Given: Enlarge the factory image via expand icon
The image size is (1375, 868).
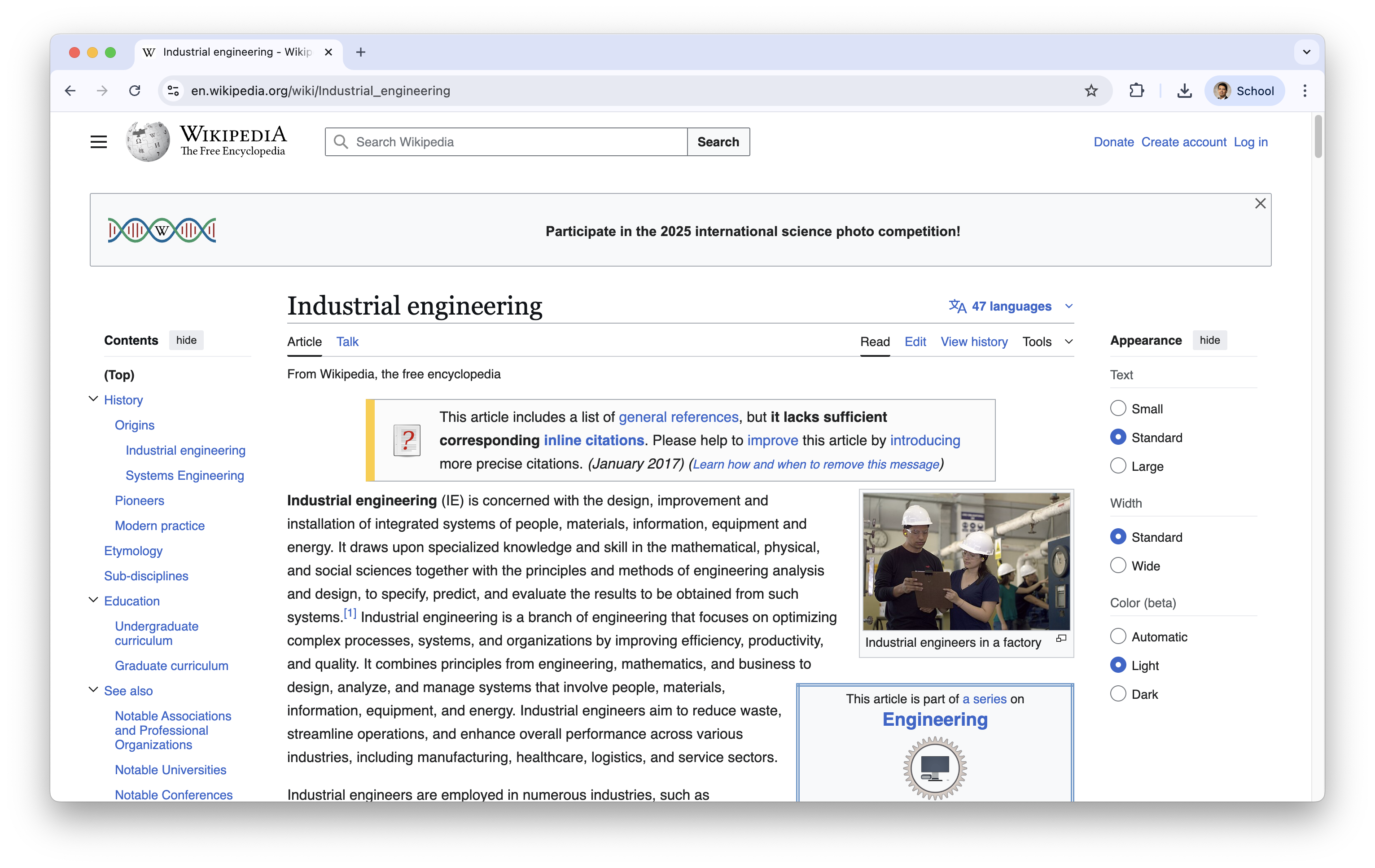Looking at the screenshot, I should 1061,639.
